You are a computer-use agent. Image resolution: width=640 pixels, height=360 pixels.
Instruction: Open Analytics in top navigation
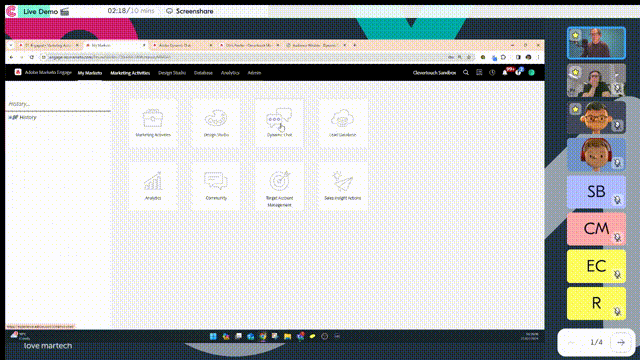pyautogui.click(x=230, y=73)
